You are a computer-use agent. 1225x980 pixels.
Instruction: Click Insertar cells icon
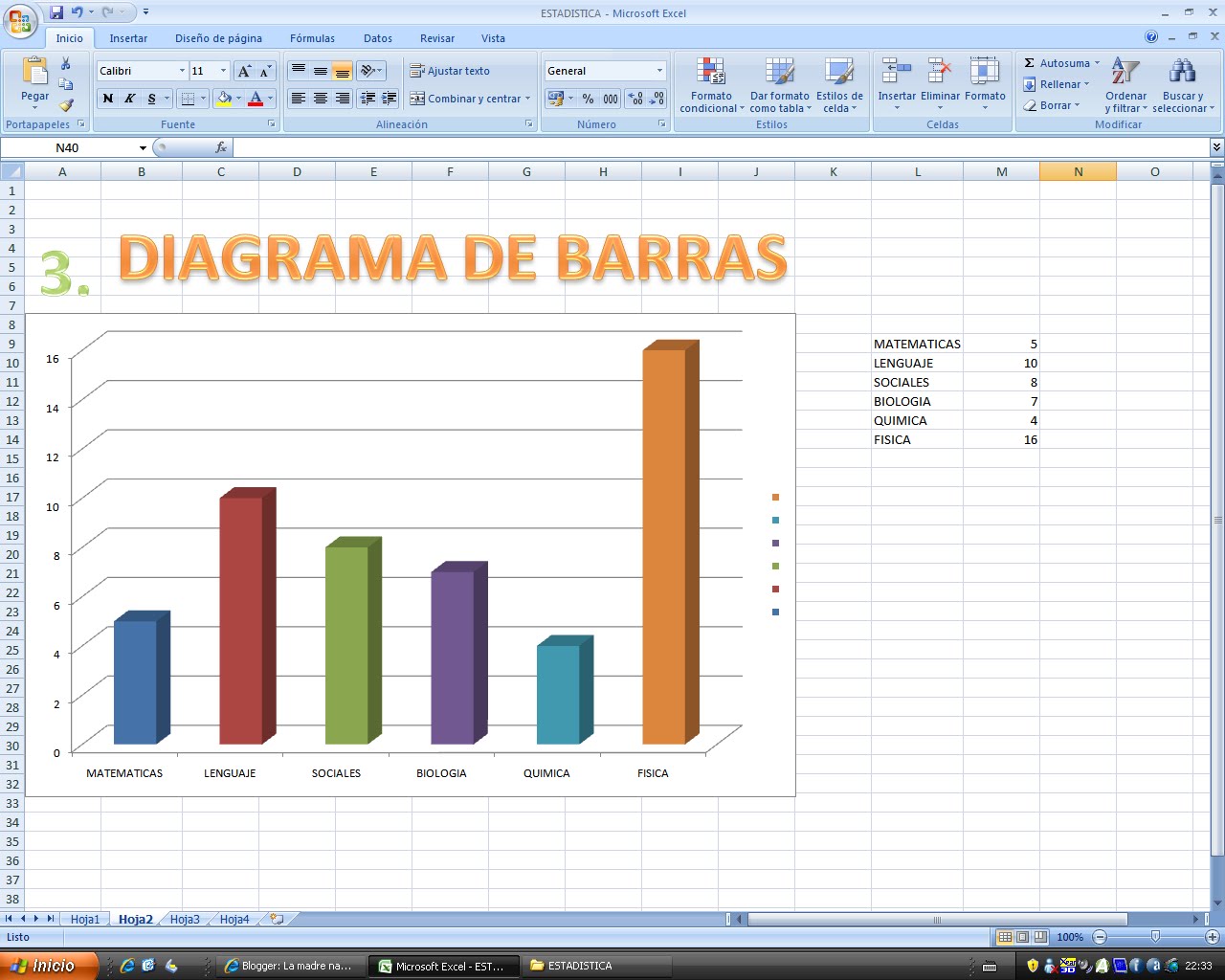[x=897, y=72]
